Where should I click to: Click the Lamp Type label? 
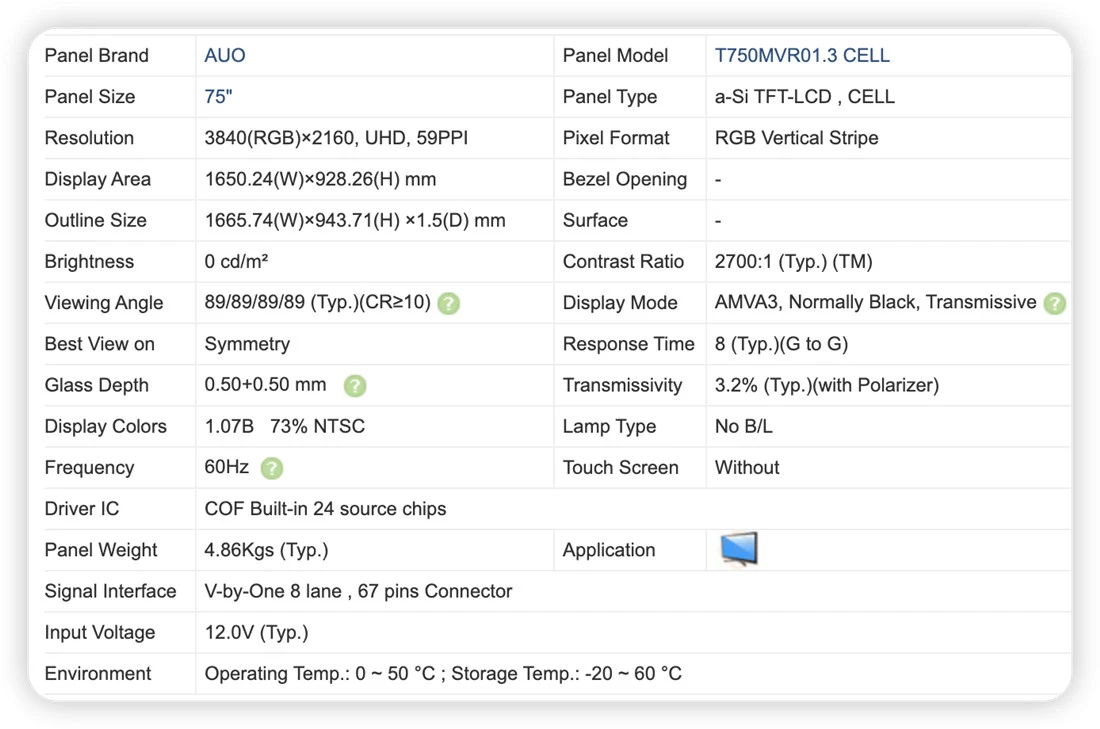point(608,427)
